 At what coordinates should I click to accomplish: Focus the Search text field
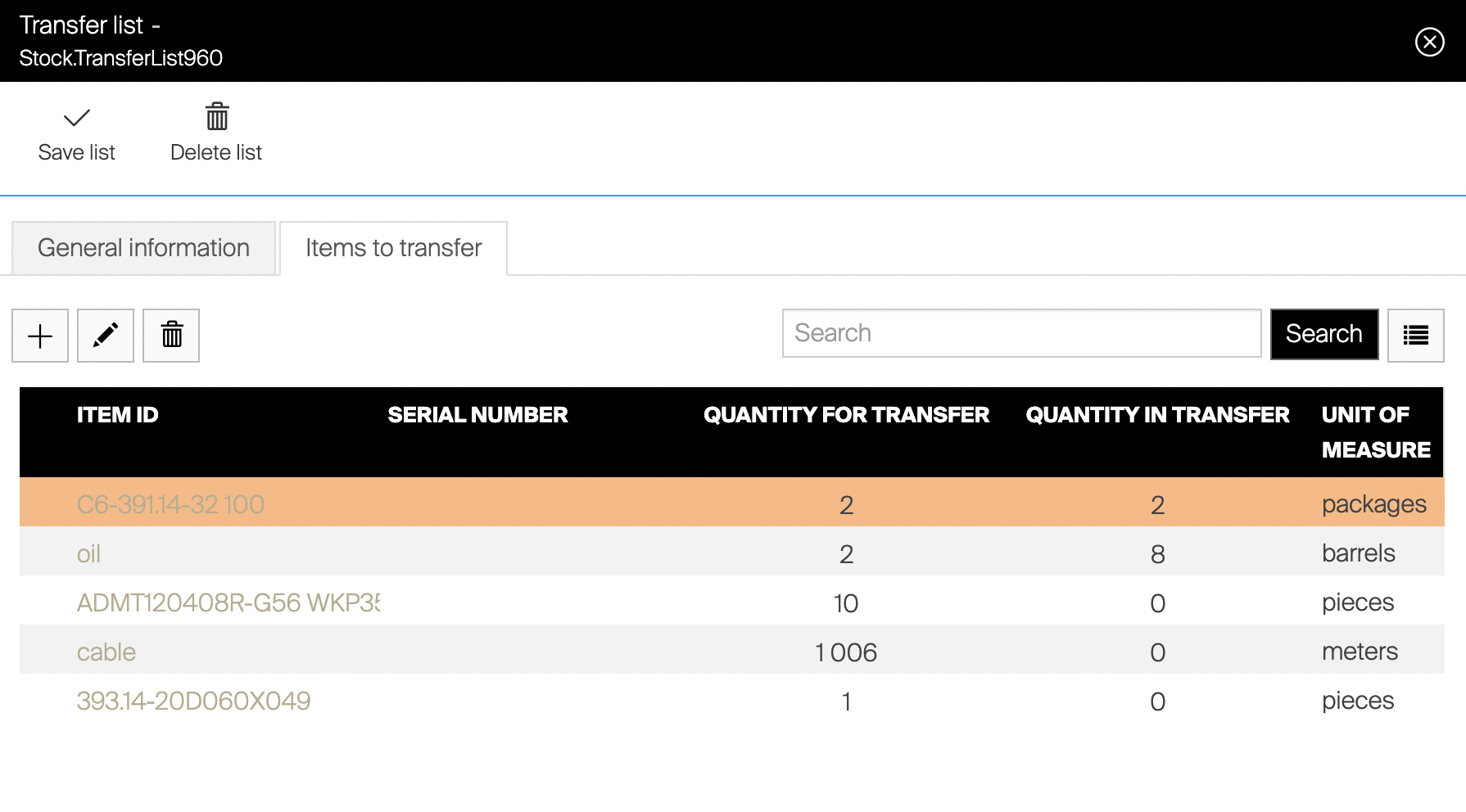pos(1021,333)
